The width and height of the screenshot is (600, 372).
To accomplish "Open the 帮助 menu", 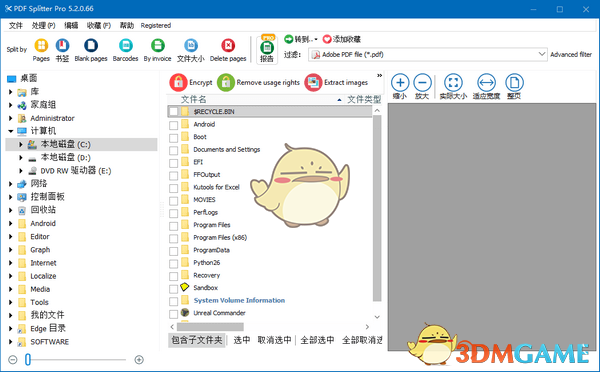I will pos(127,26).
